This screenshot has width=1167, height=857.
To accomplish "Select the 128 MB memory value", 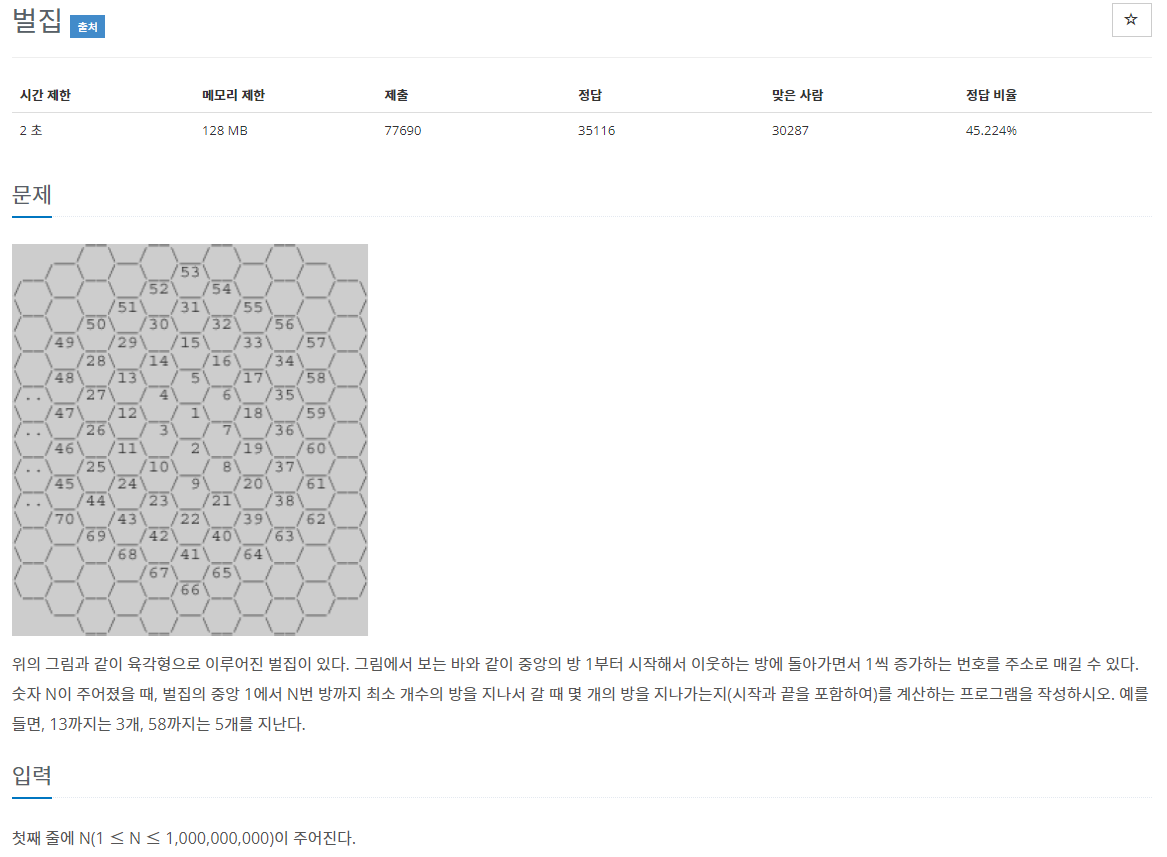I will click(x=225, y=130).
